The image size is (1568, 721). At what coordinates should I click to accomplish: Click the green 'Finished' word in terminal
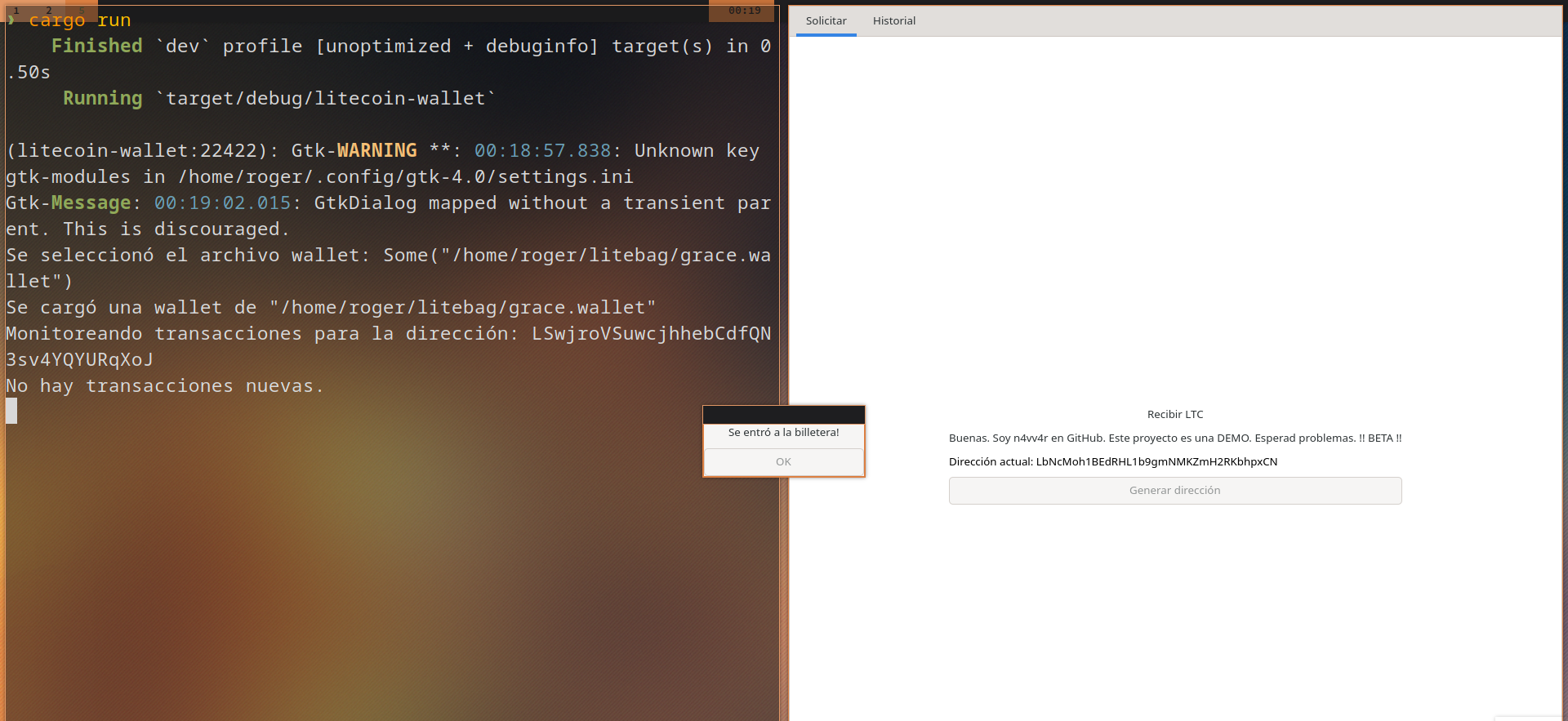click(96, 47)
